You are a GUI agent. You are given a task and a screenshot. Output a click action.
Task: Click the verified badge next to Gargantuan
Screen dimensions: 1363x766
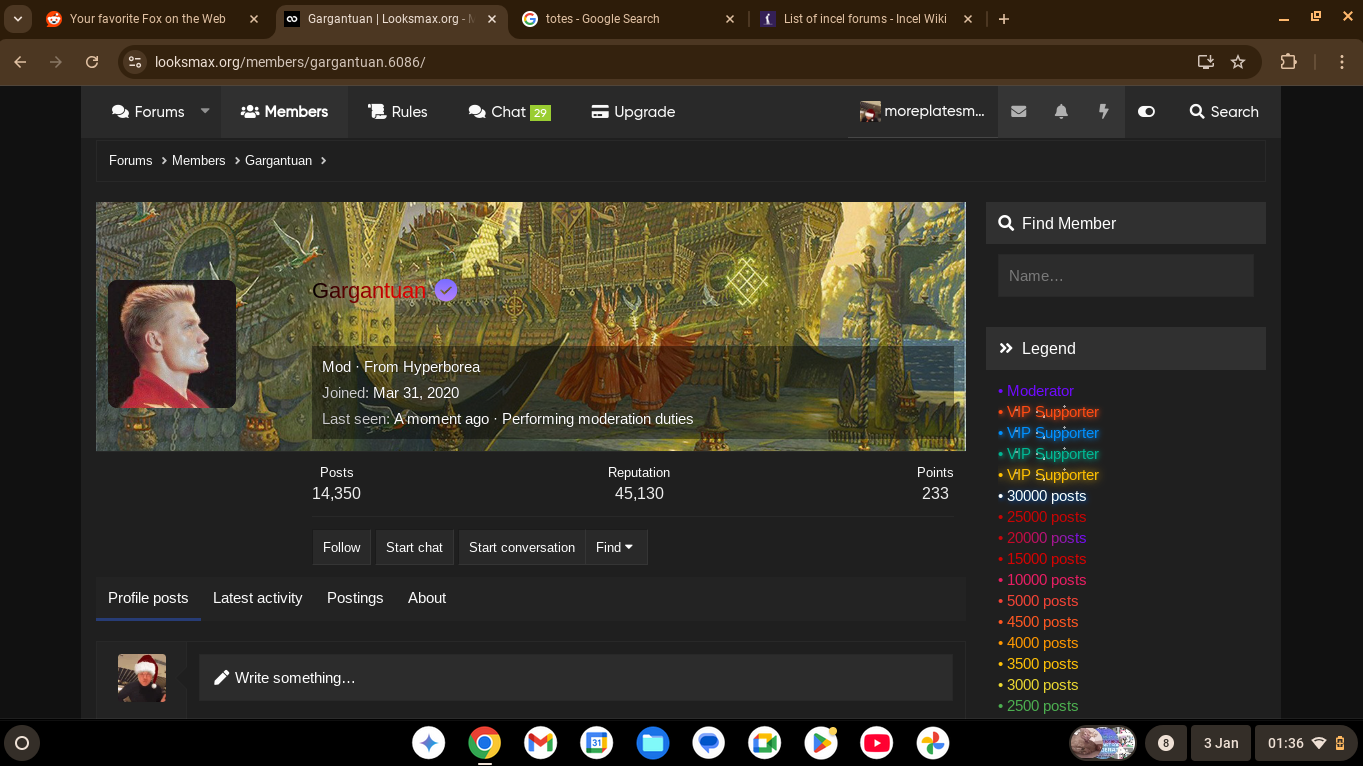coord(445,290)
